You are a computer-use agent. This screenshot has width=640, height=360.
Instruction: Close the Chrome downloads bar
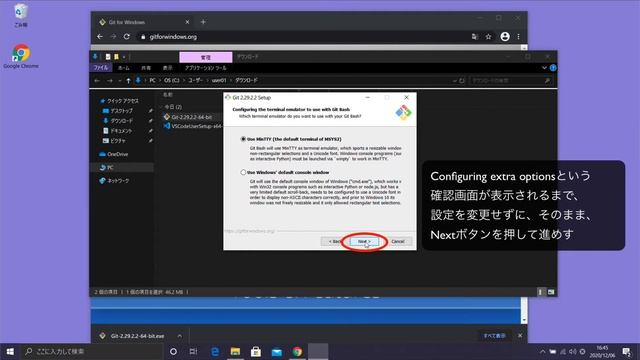[x=520, y=336]
